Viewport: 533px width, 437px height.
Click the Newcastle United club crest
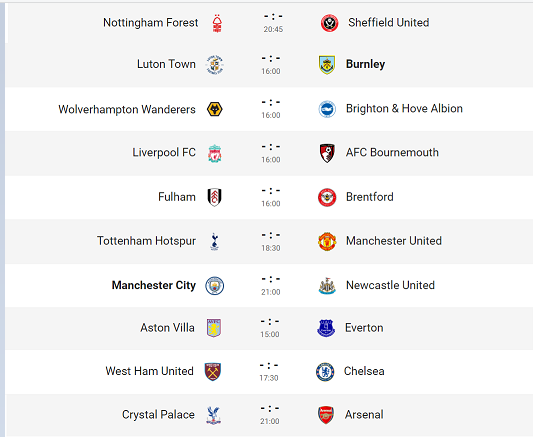pos(327,285)
